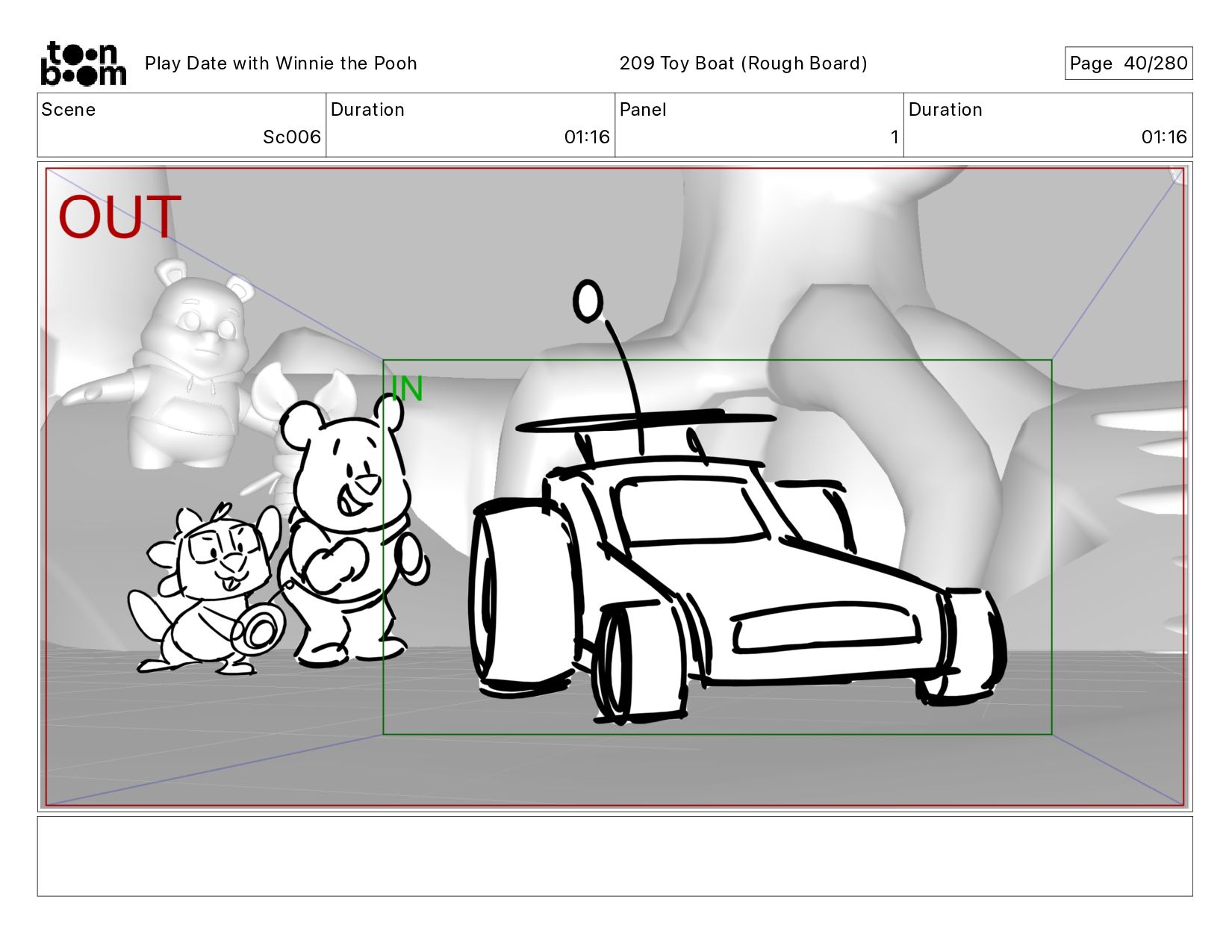The image size is (1232, 952).
Task: Click the "Panel" header label
Action: [643, 110]
